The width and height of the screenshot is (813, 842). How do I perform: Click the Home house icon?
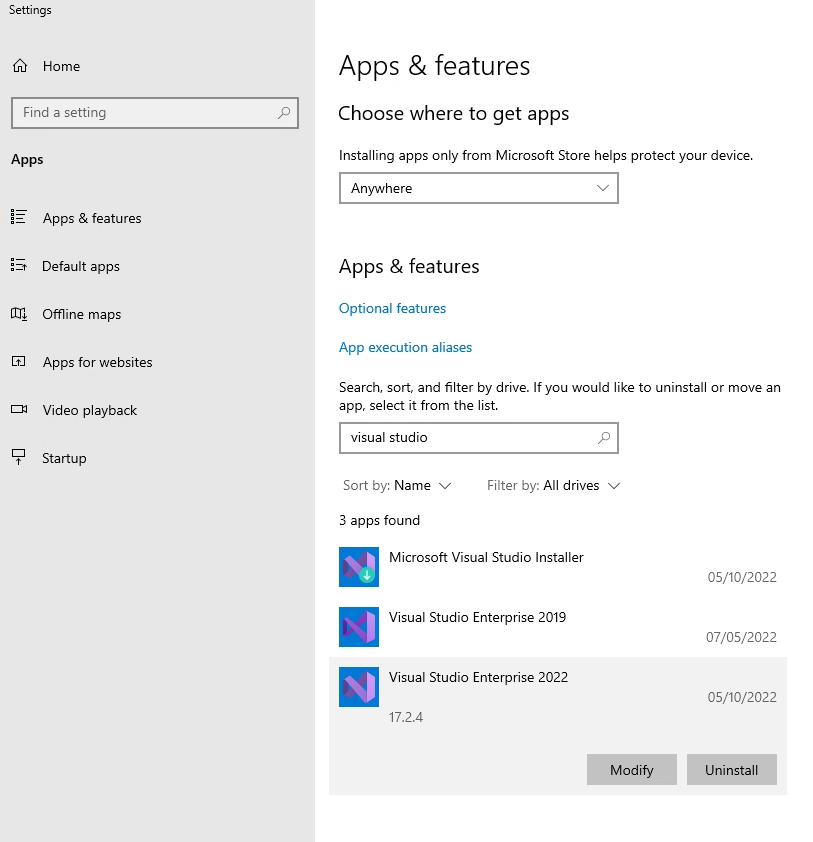coord(20,66)
